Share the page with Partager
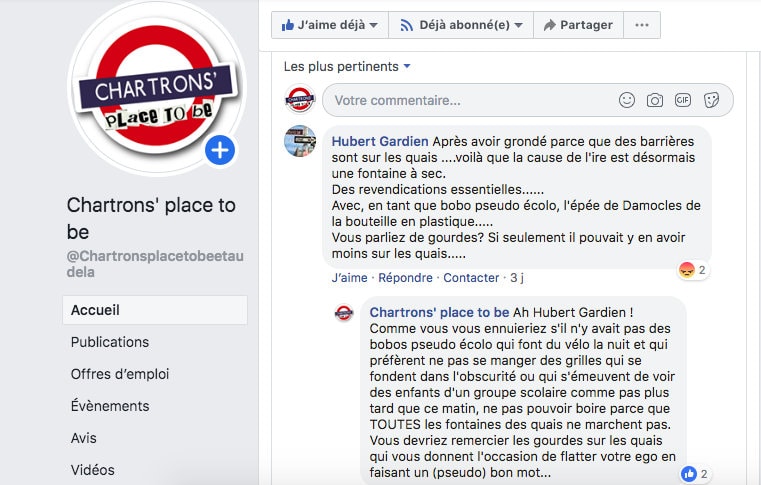 click(x=578, y=25)
